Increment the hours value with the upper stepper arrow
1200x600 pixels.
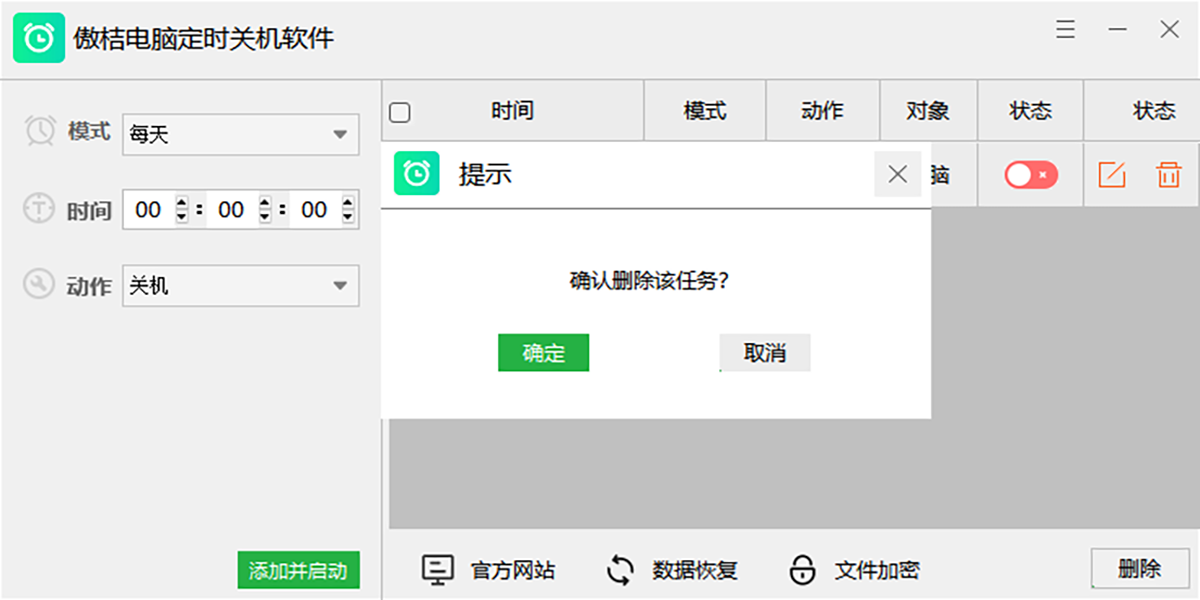pos(179,203)
